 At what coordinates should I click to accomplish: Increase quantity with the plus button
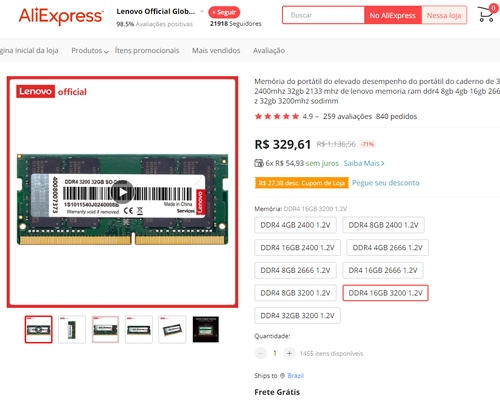pos(289,353)
